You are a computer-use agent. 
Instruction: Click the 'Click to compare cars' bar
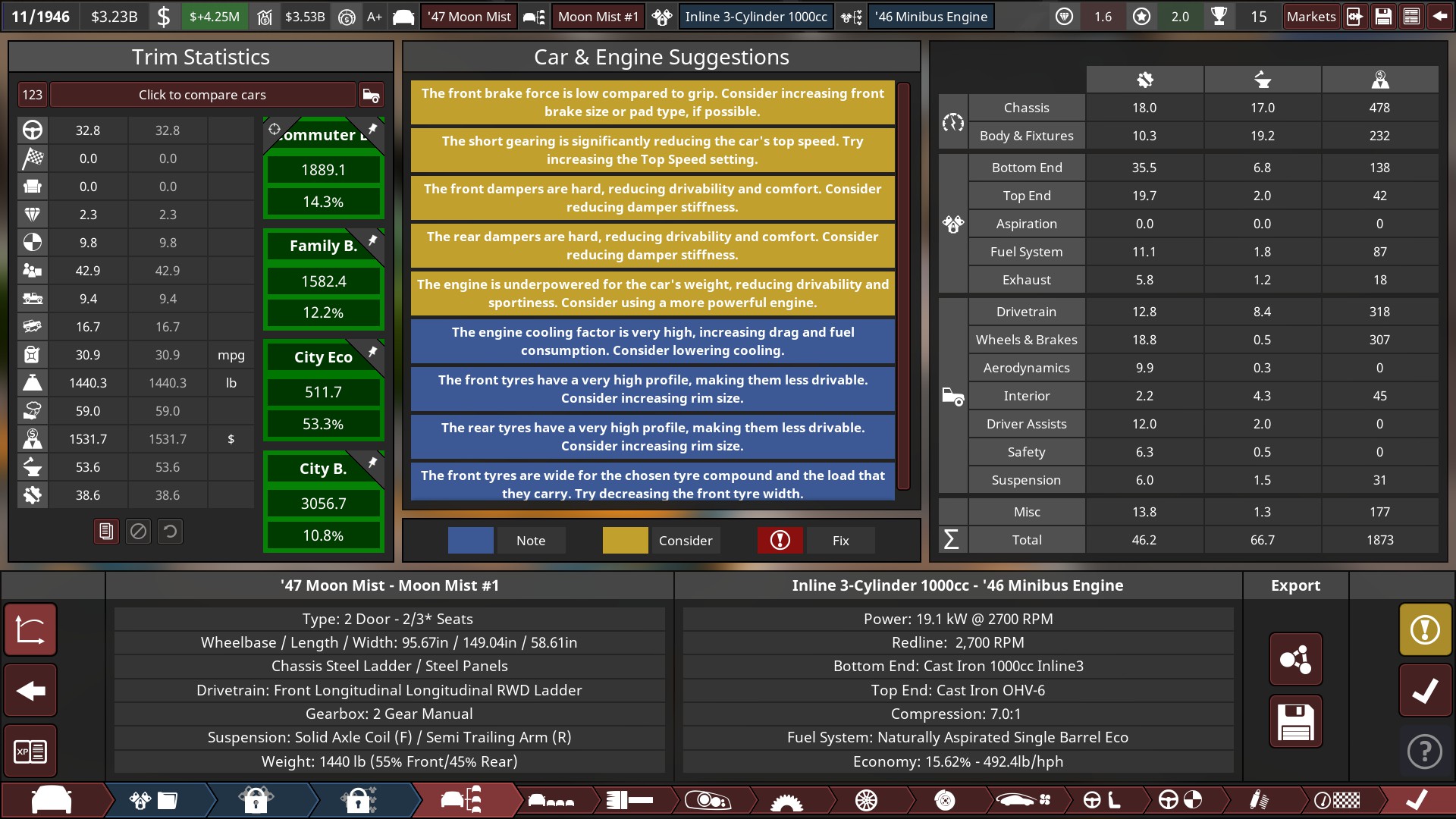tap(202, 95)
